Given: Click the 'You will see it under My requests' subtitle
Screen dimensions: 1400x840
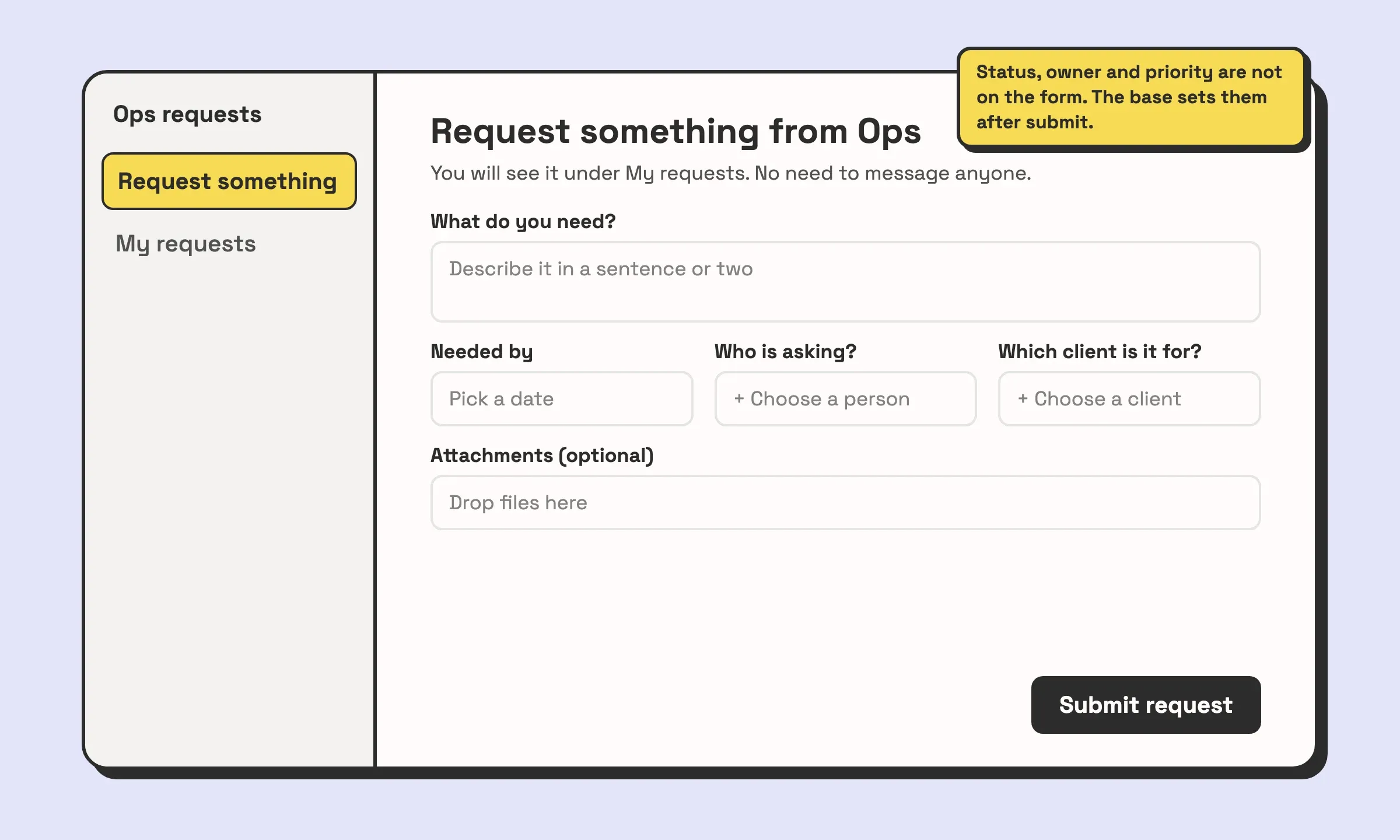Looking at the screenshot, I should point(730,173).
